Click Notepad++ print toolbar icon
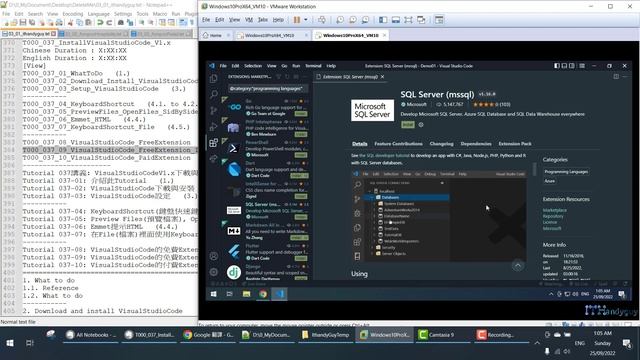Image resolution: width=640 pixels, height=360 pixels. point(59,22)
